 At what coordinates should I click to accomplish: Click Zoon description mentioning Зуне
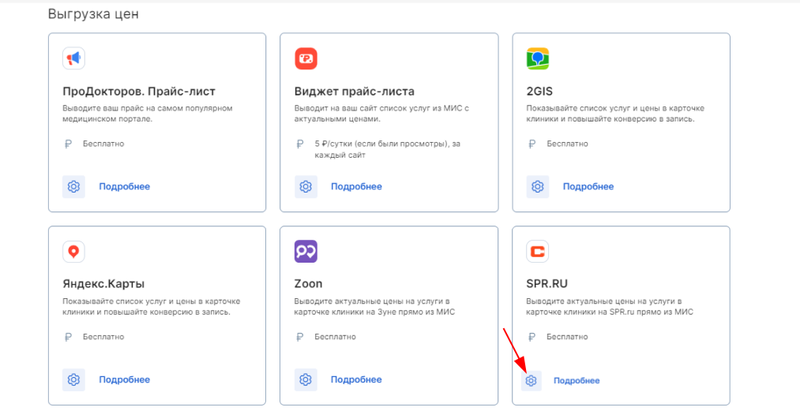point(374,306)
